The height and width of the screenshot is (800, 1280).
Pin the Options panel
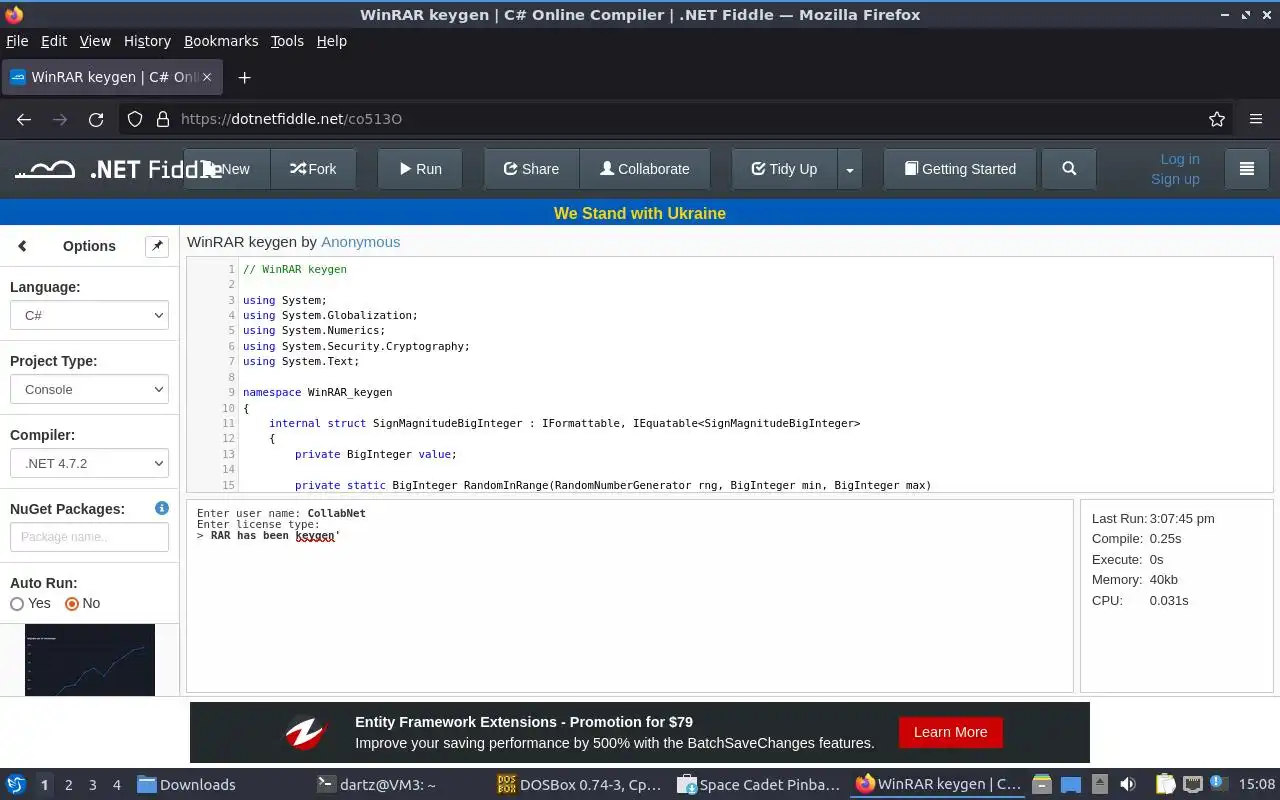point(157,246)
